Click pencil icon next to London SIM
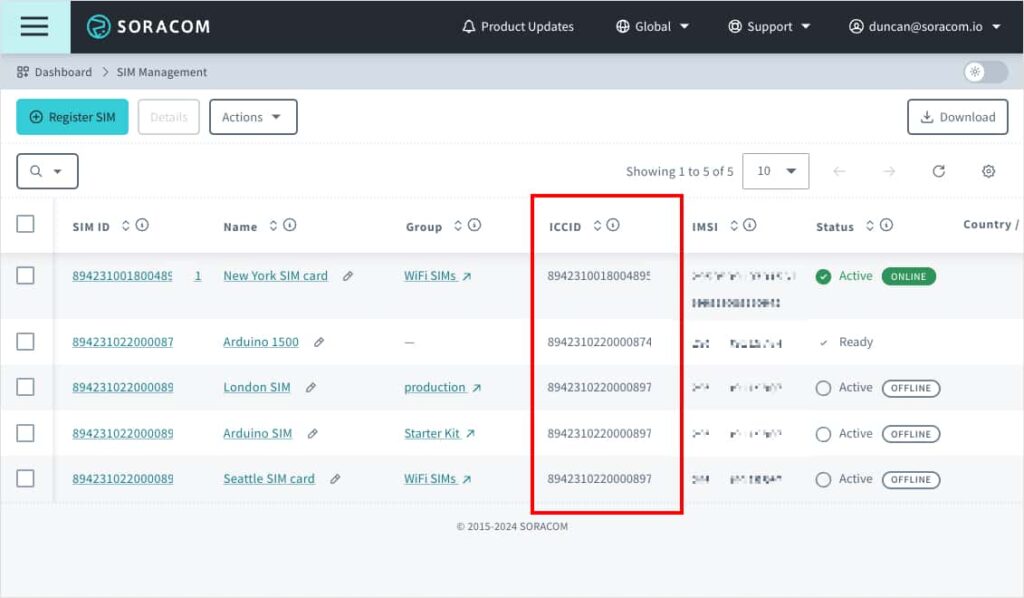1024x598 pixels. (311, 388)
